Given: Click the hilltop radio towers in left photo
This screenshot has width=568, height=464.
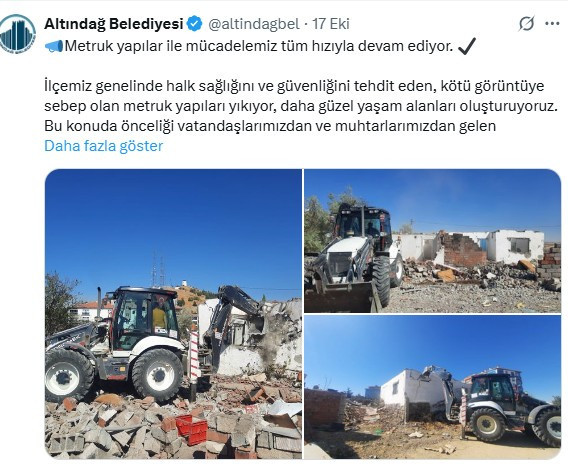Looking at the screenshot, I should click(x=158, y=268).
